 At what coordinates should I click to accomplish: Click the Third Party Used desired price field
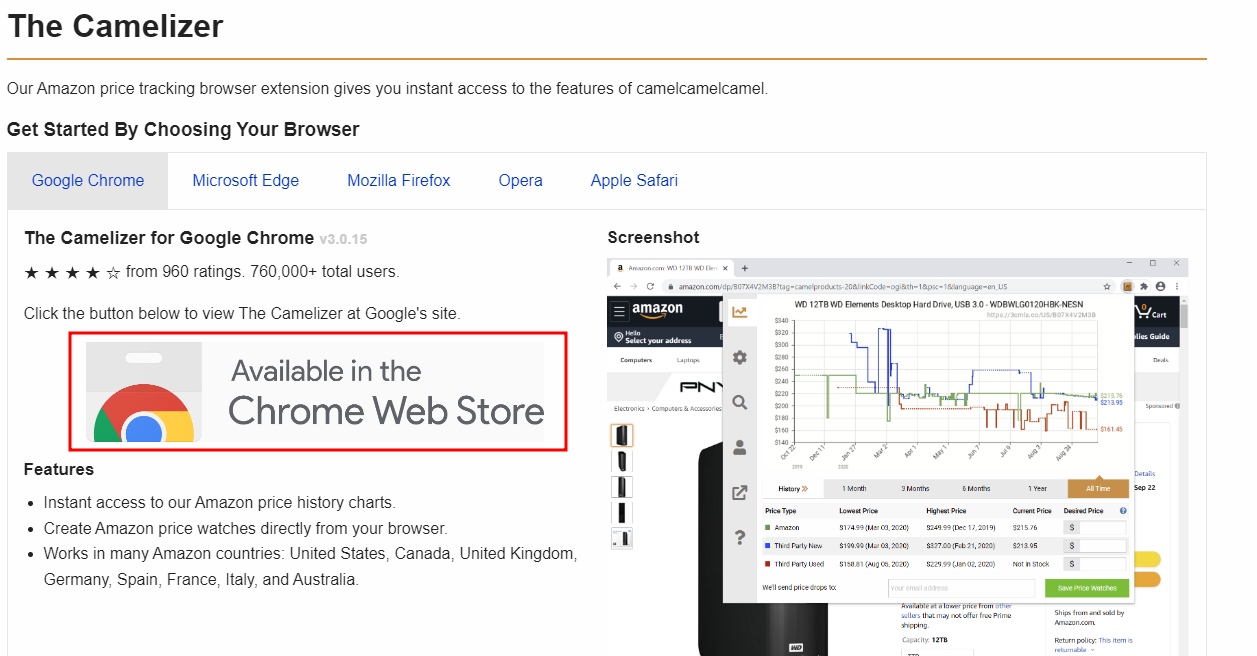tap(1101, 564)
